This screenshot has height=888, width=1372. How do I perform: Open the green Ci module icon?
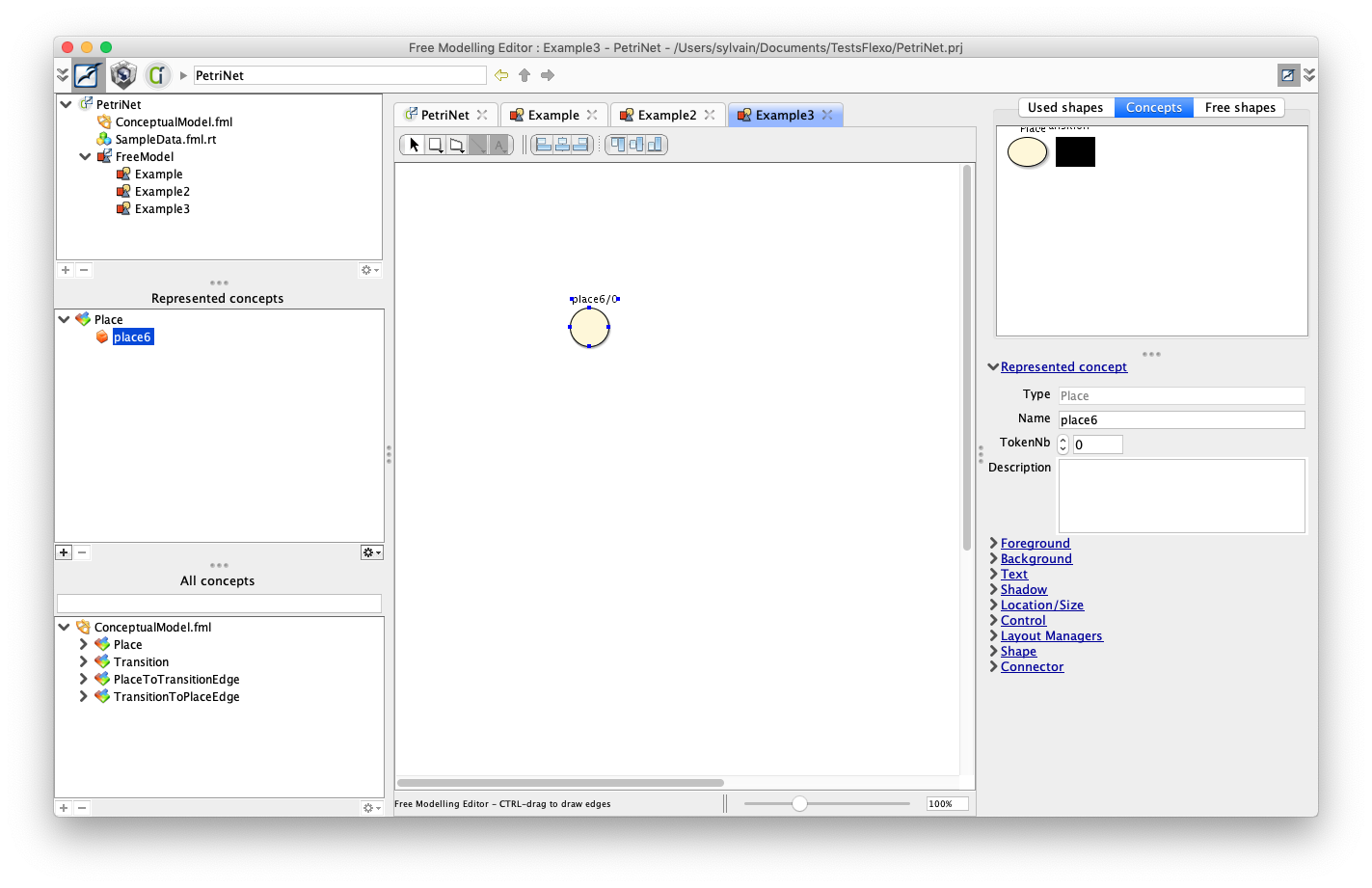tap(158, 75)
